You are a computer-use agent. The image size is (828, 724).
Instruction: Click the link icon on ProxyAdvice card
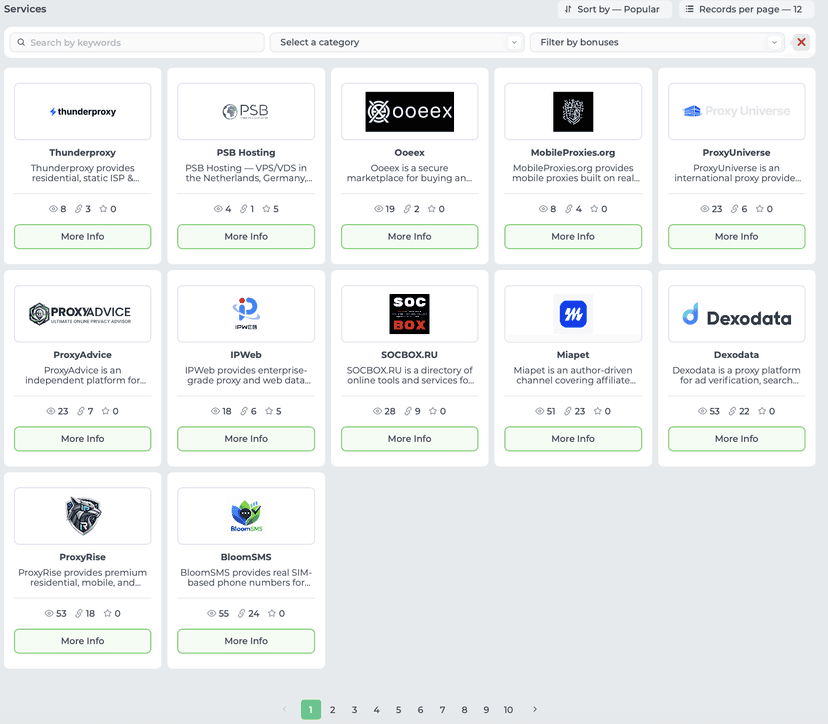point(81,411)
